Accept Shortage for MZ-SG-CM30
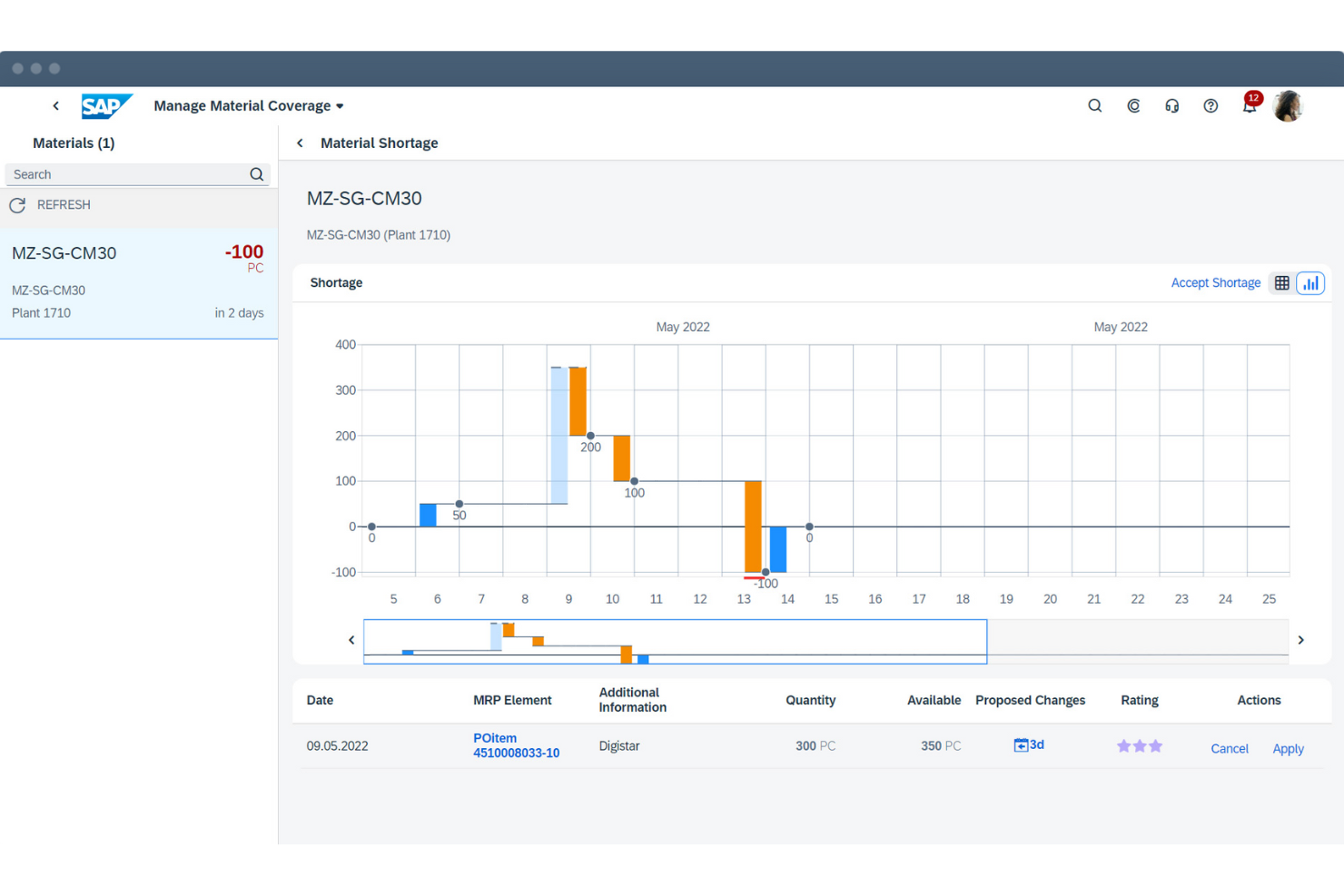Image resolution: width=1344 pixels, height=896 pixels. [1216, 282]
